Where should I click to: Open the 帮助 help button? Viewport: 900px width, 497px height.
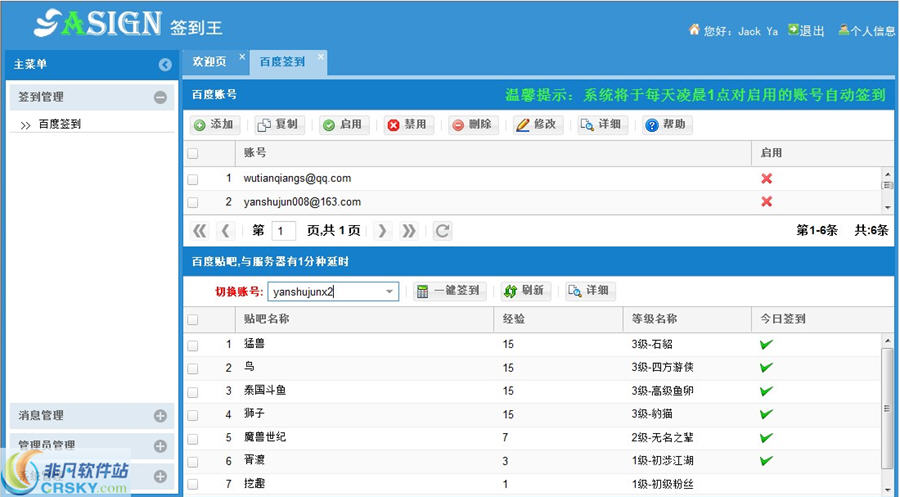[x=667, y=125]
